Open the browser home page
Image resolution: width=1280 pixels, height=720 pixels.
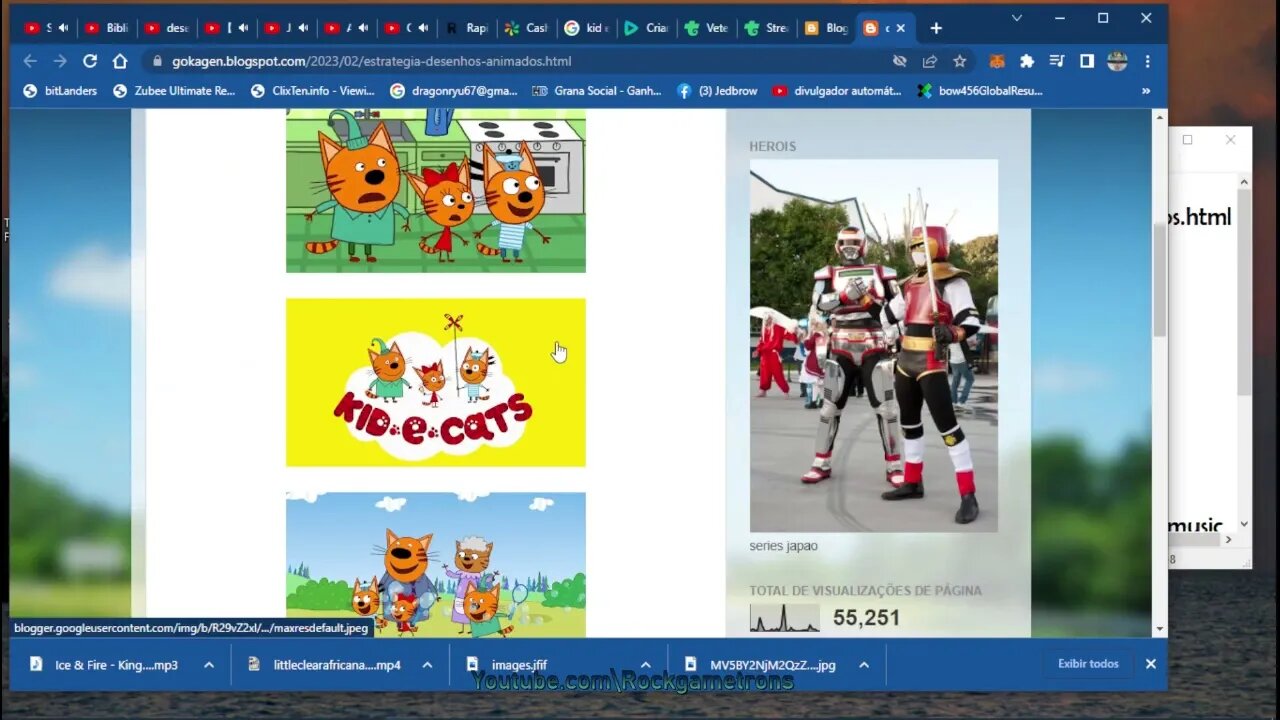pos(120,61)
